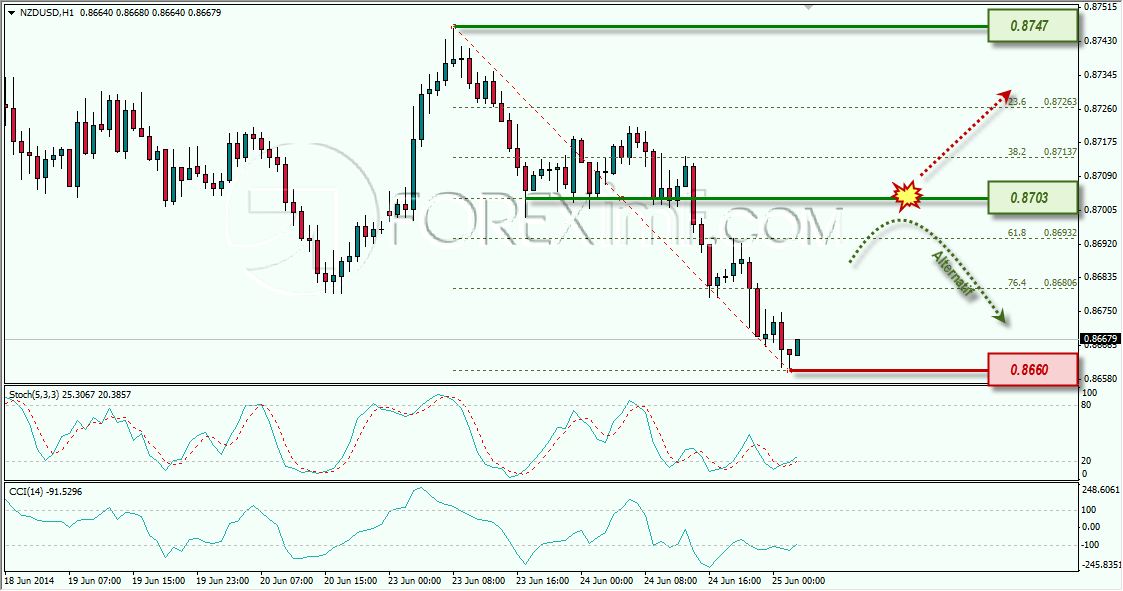The image size is (1123, 591).
Task: Click the 0.87005 price axis value
Action: [1102, 209]
